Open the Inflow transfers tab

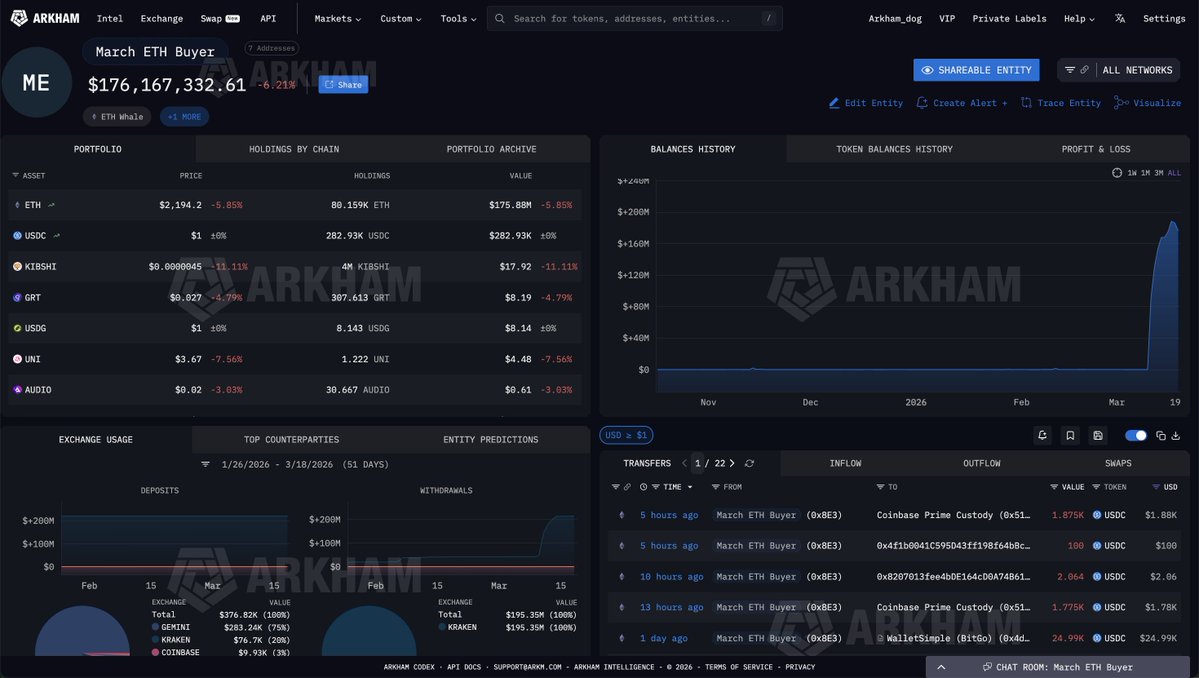point(845,463)
